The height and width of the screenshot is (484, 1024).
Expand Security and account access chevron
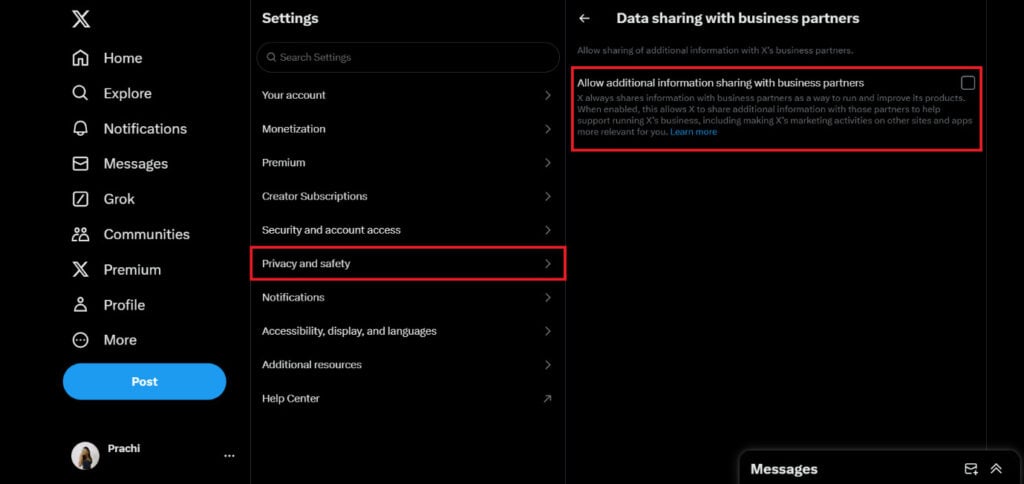click(x=547, y=231)
